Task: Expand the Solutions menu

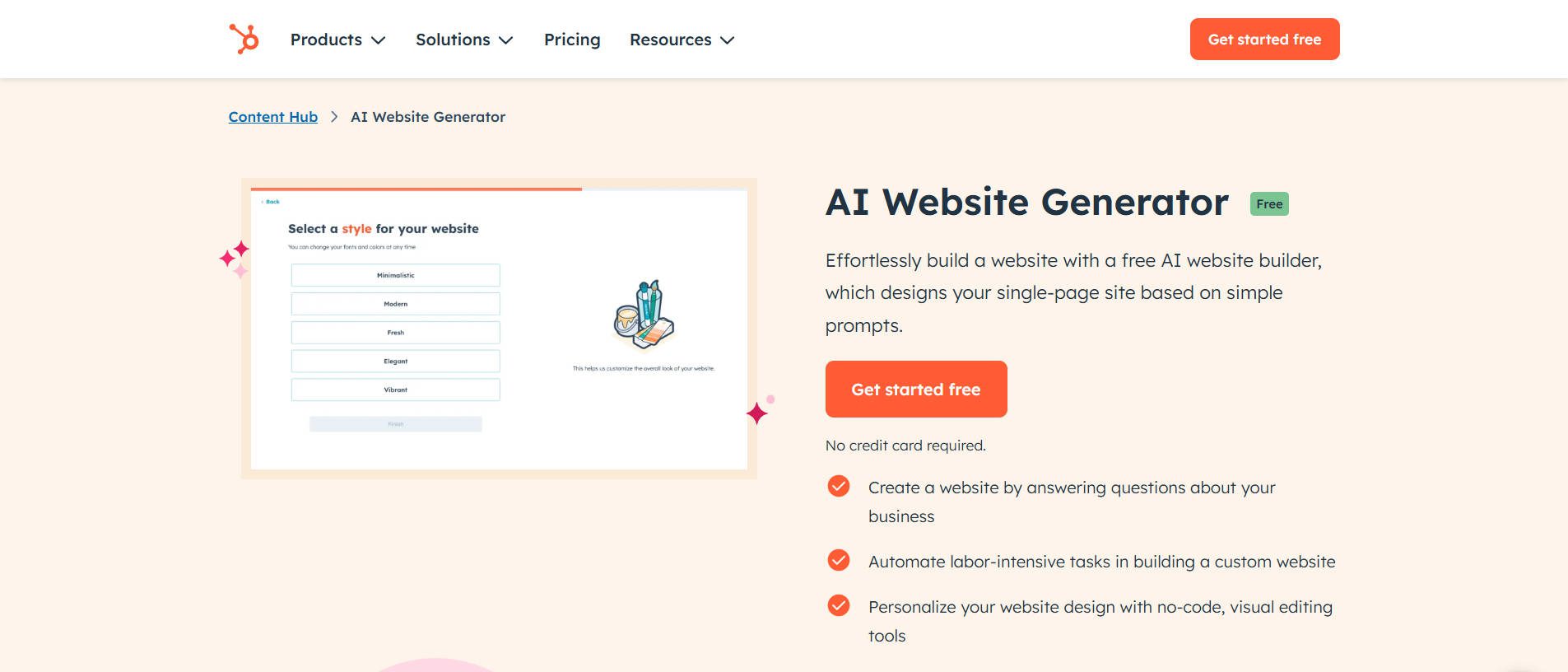Action: click(x=463, y=39)
